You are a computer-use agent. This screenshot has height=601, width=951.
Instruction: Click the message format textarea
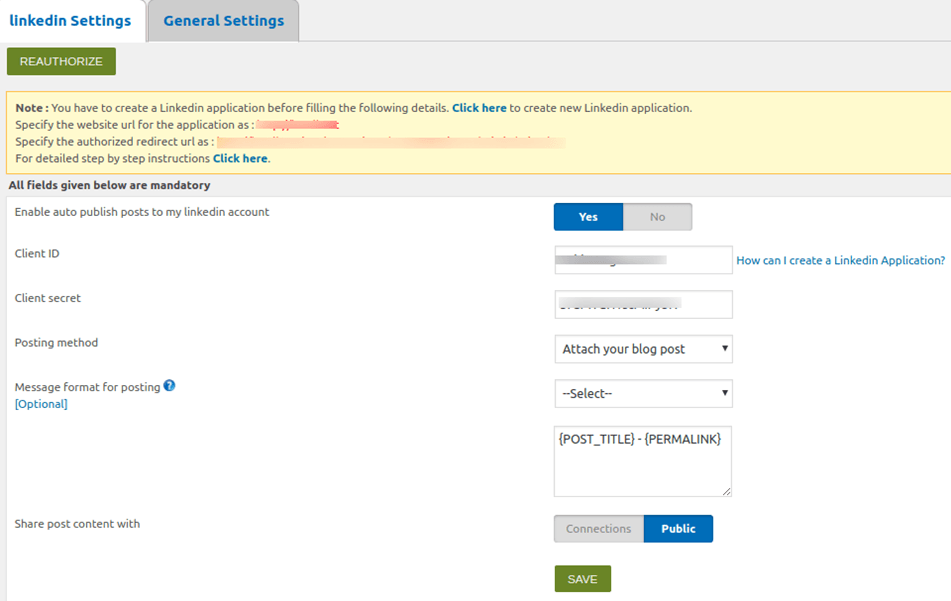643,462
